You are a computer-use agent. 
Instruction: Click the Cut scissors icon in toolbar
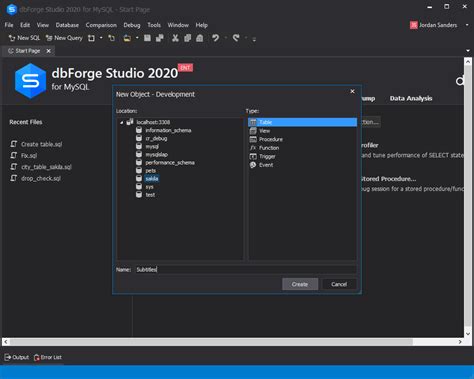[175, 38]
